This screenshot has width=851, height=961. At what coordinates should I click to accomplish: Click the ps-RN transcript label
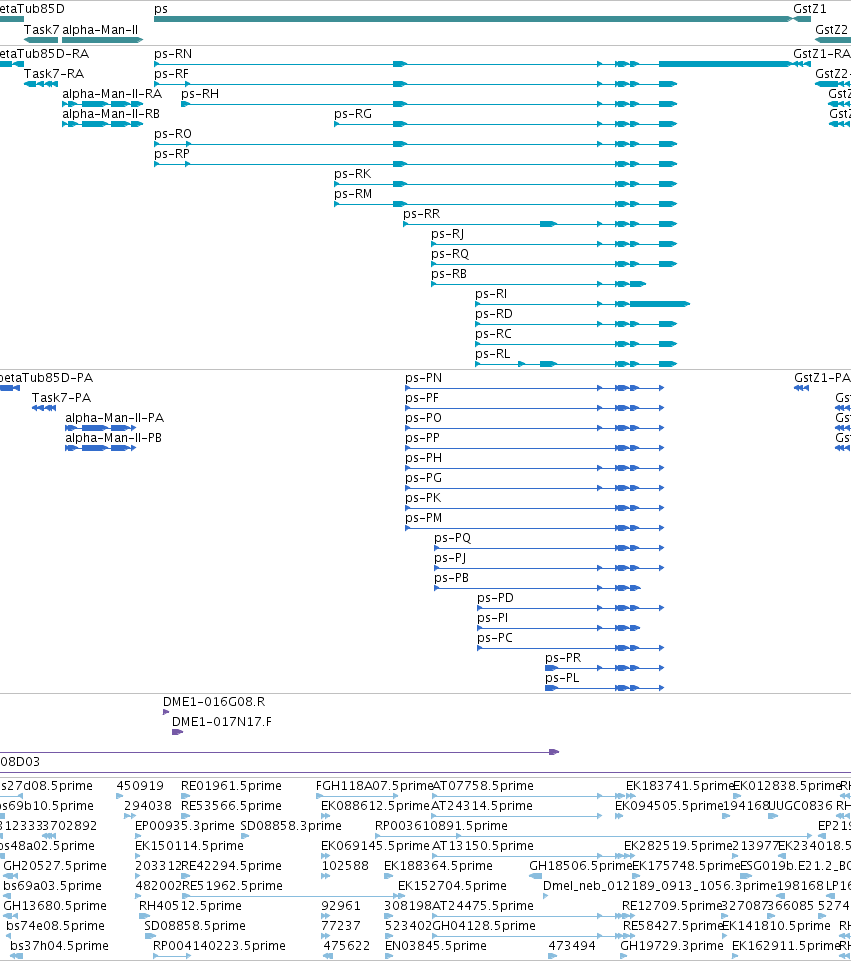[173, 54]
